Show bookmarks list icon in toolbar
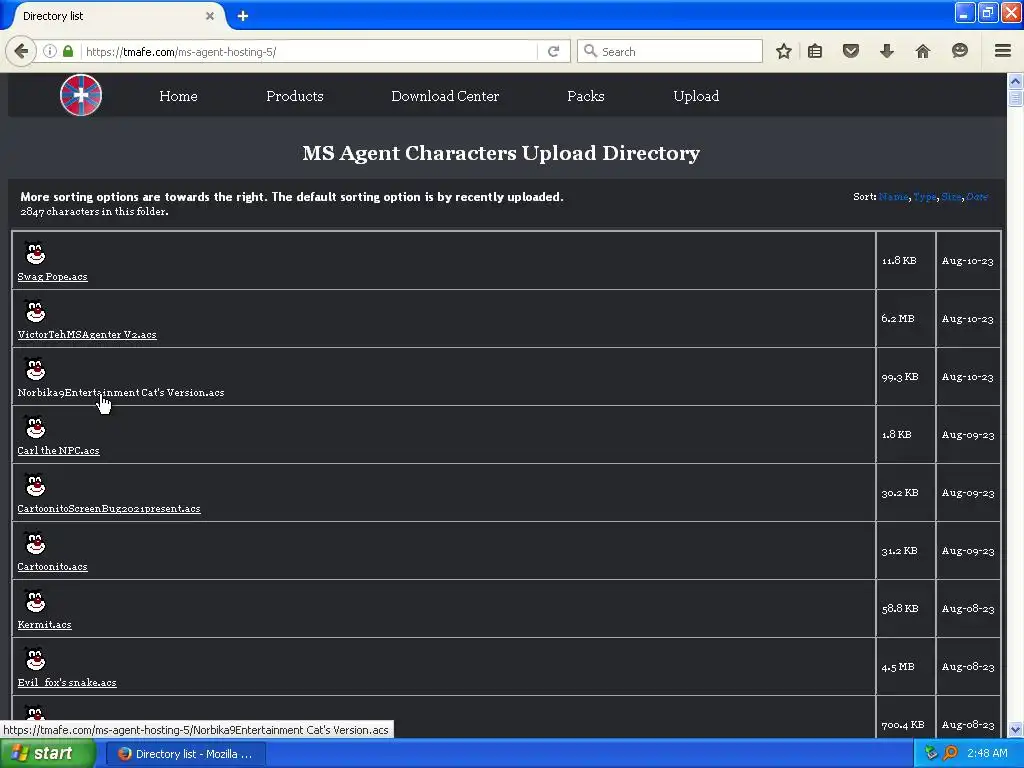1024x768 pixels. point(815,51)
